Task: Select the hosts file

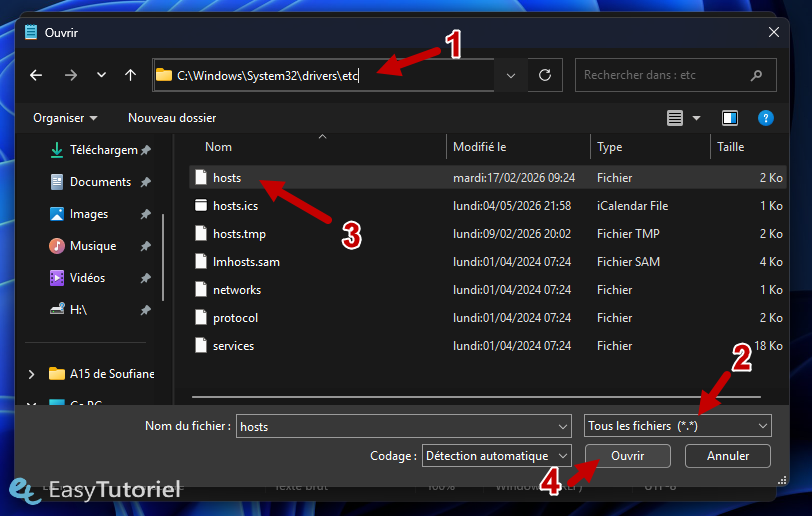Action: (x=488, y=178)
